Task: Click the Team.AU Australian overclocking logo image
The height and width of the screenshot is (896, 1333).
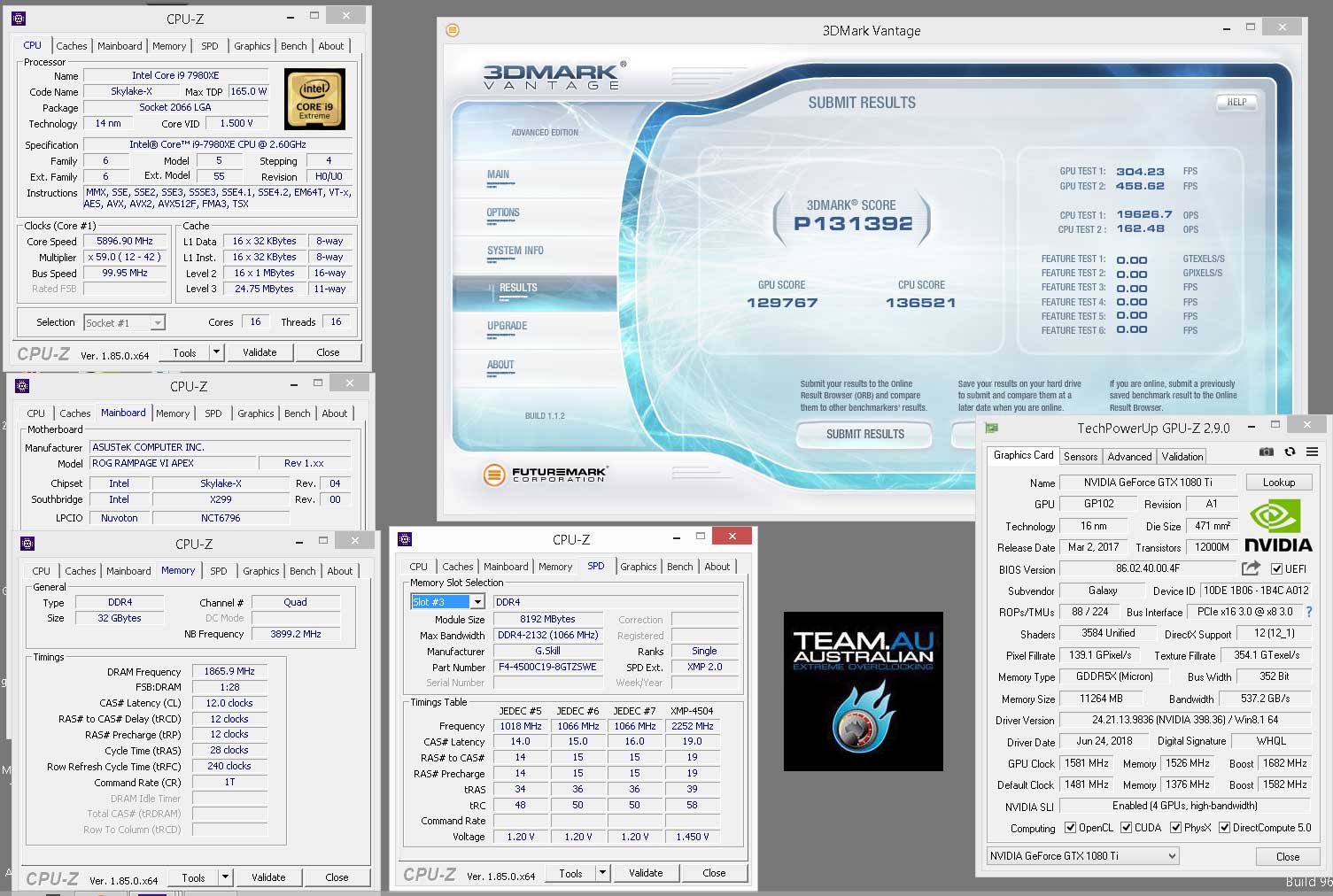Action: (x=864, y=691)
